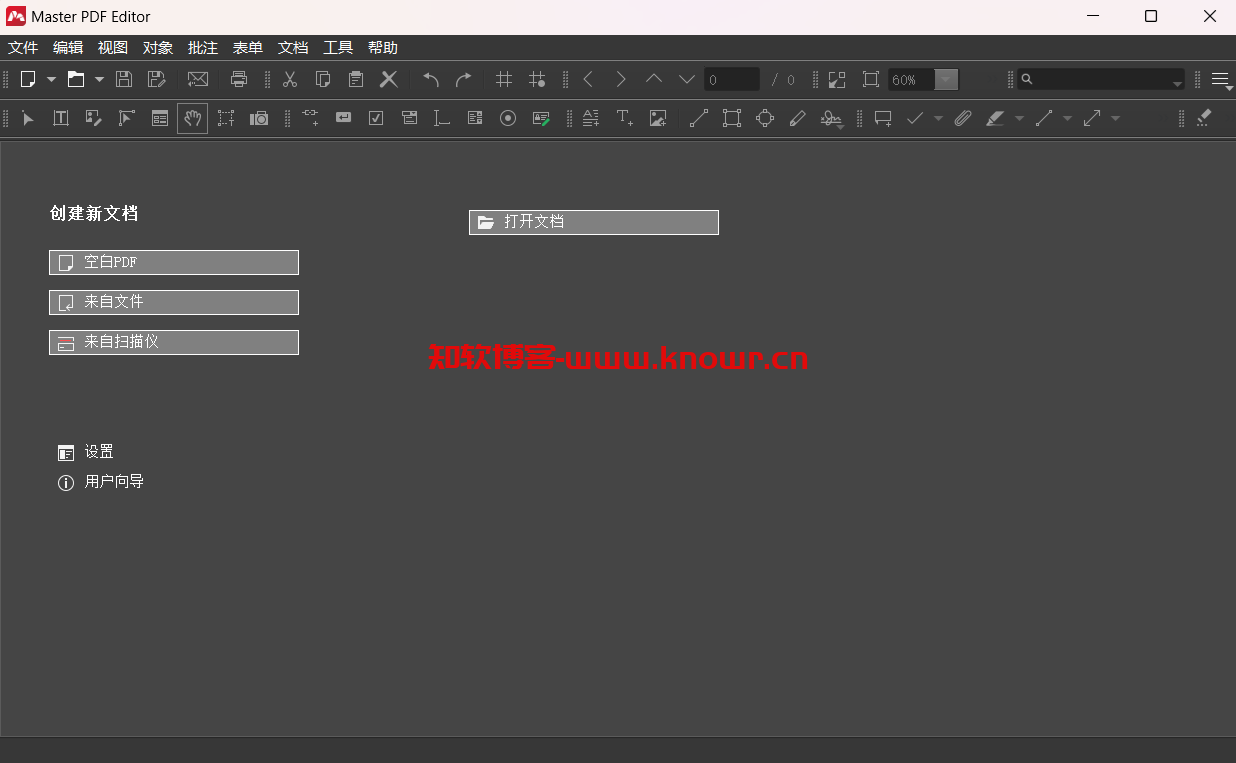Select the Pencil drawing tool

797,118
